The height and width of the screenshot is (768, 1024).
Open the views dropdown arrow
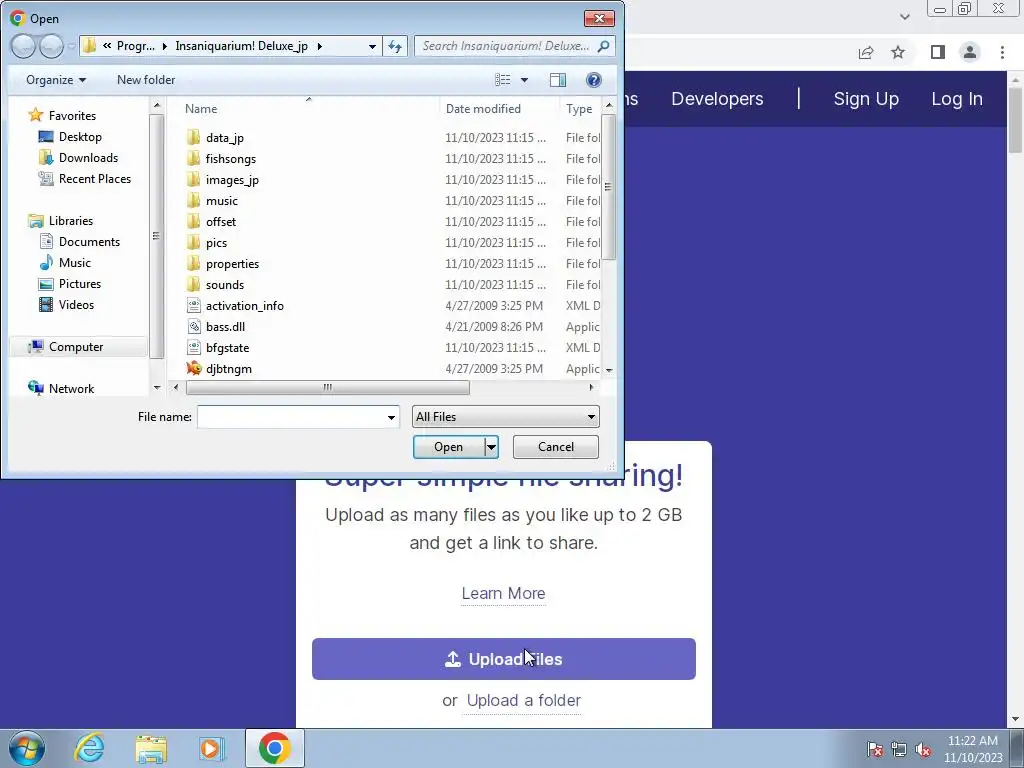[x=524, y=80]
